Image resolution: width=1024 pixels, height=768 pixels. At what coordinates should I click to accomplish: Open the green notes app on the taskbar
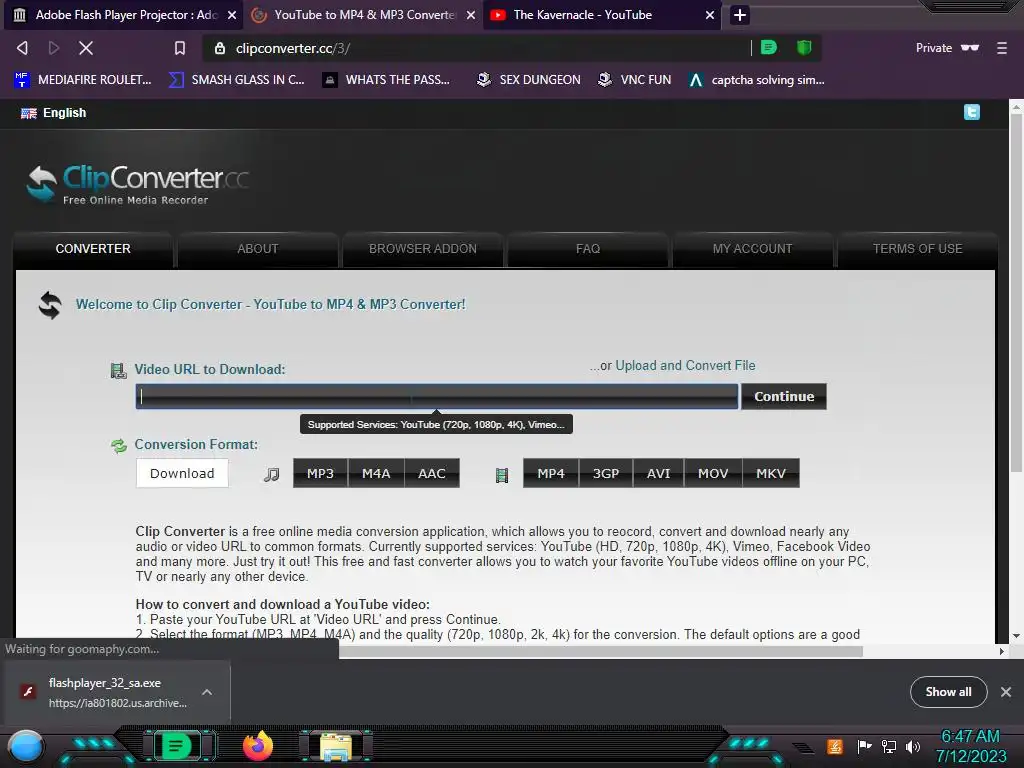point(176,746)
